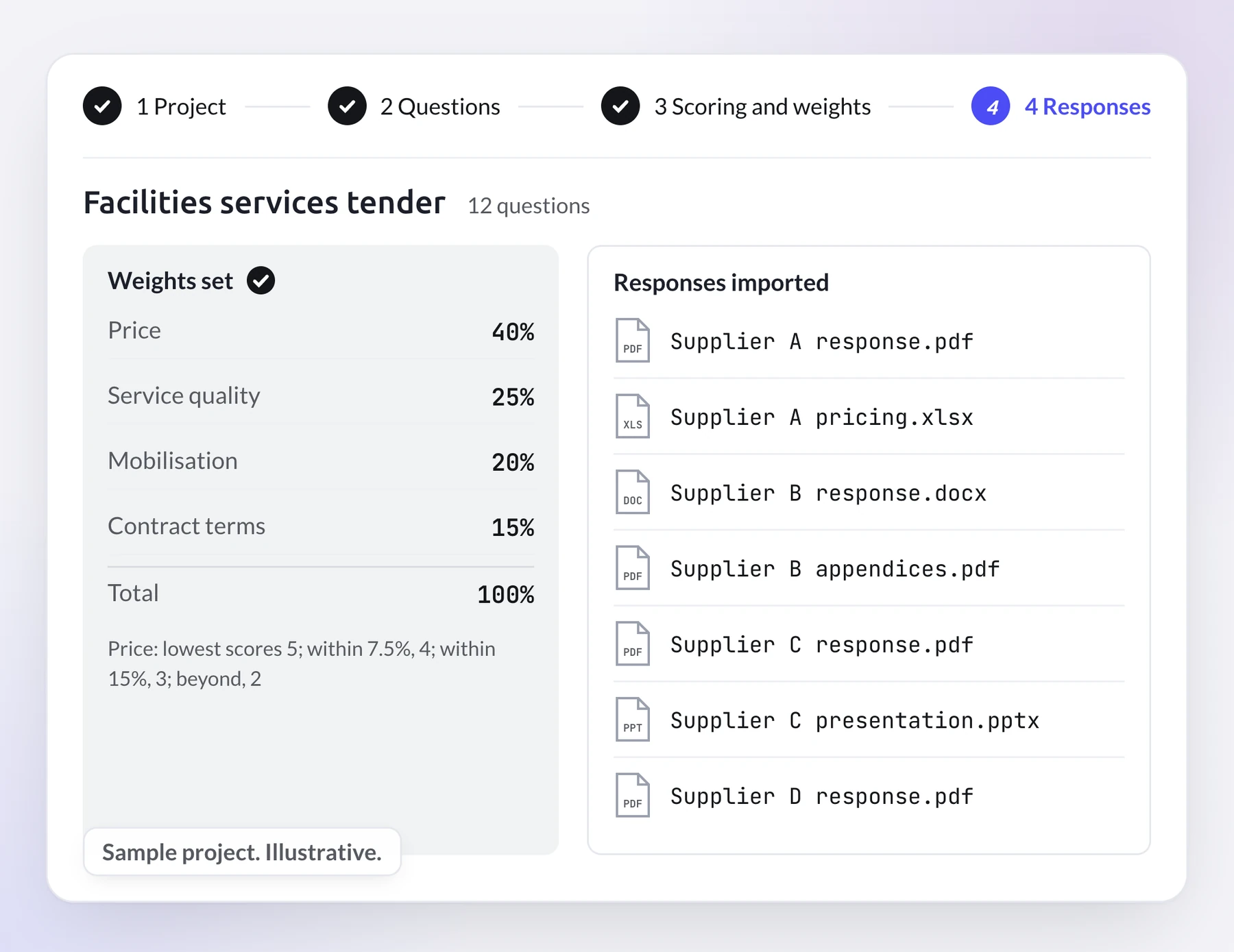Click the checkmark next to Weights set
The height and width of the screenshot is (952, 1234).
click(261, 280)
